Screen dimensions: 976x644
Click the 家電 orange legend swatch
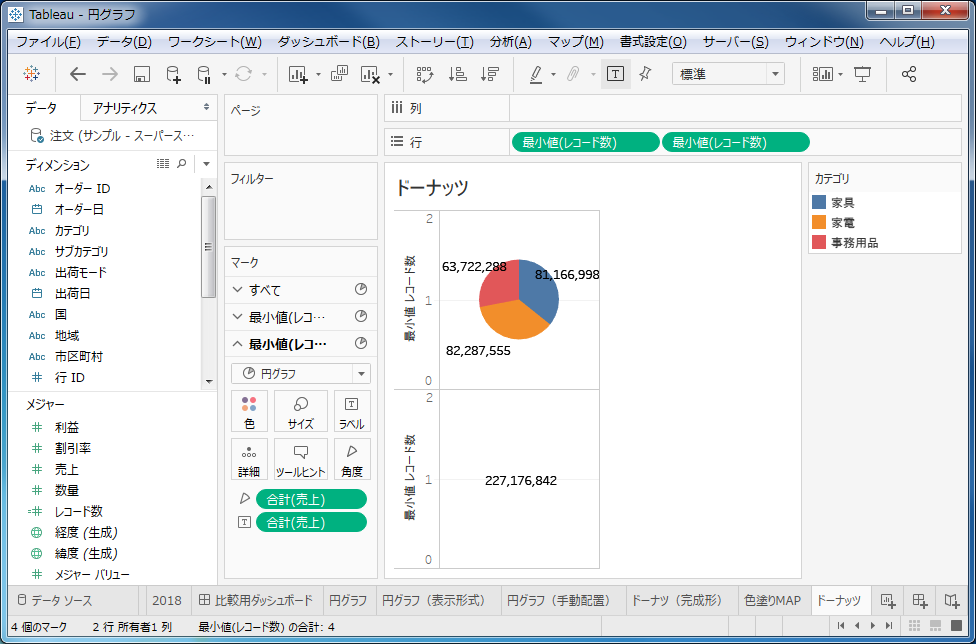(x=819, y=222)
